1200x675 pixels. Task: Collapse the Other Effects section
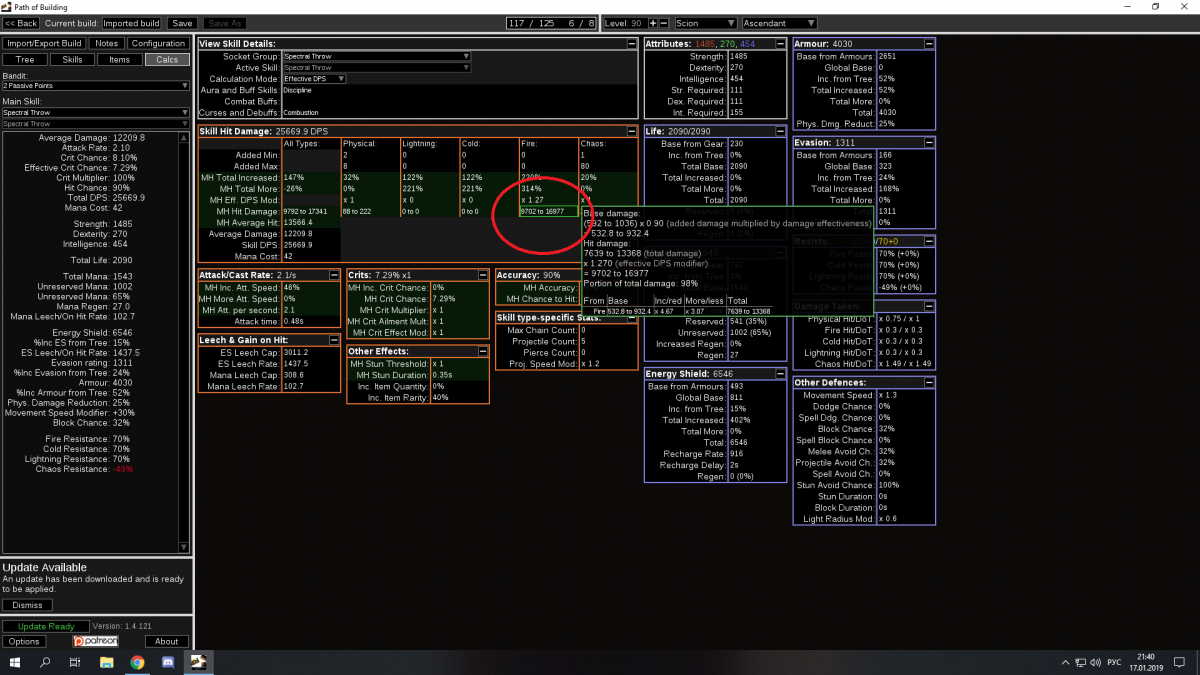[x=483, y=351]
